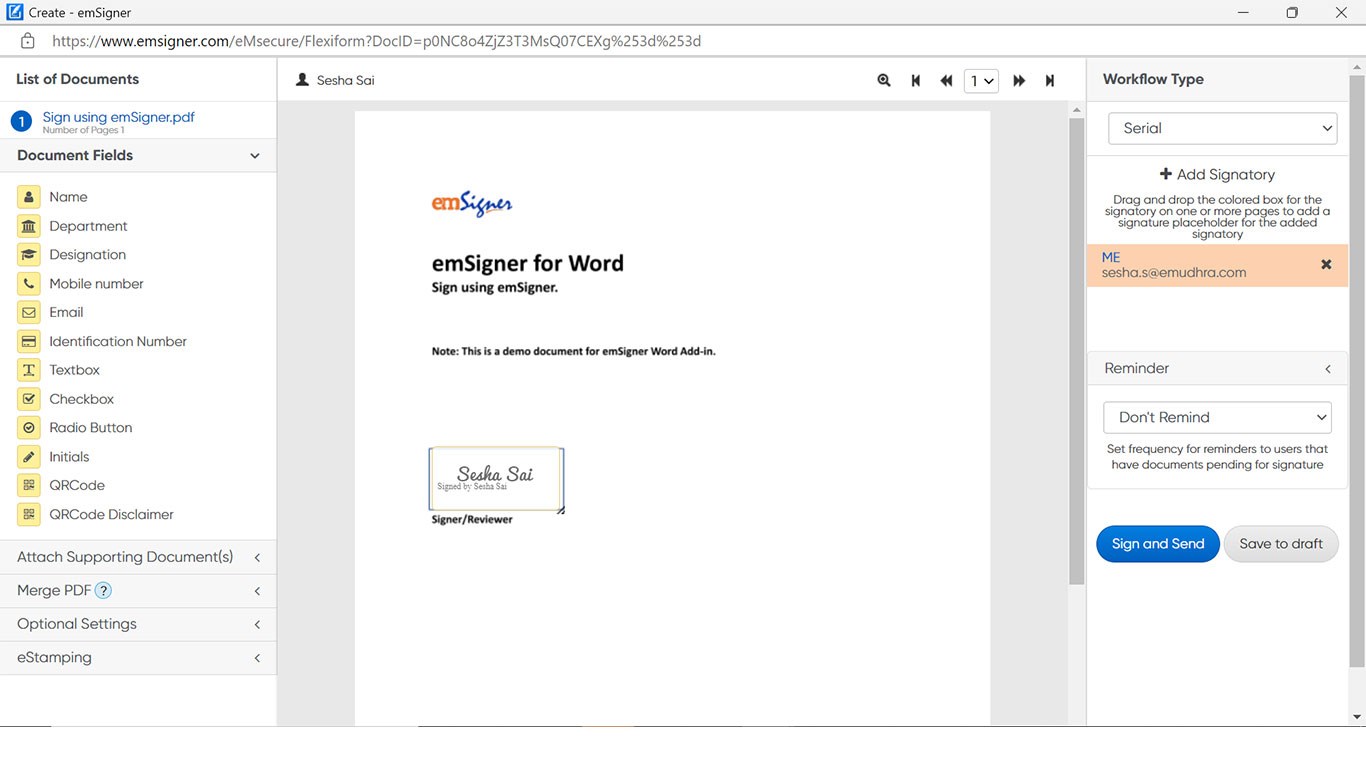Screen dimensions: 1366x768
Task: Select the Mobile number field label
Action: [97, 284]
